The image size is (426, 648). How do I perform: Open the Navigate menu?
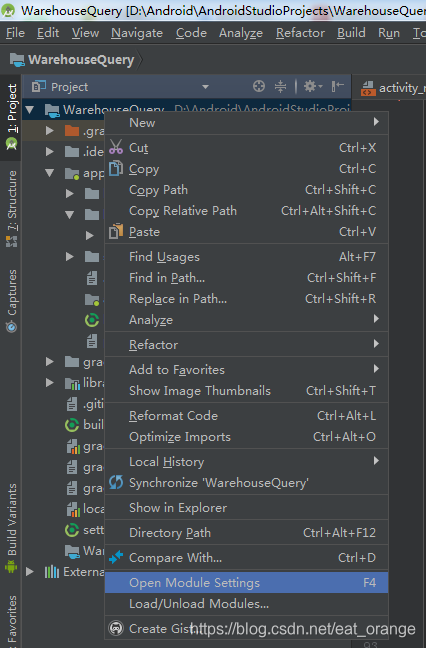pos(137,33)
